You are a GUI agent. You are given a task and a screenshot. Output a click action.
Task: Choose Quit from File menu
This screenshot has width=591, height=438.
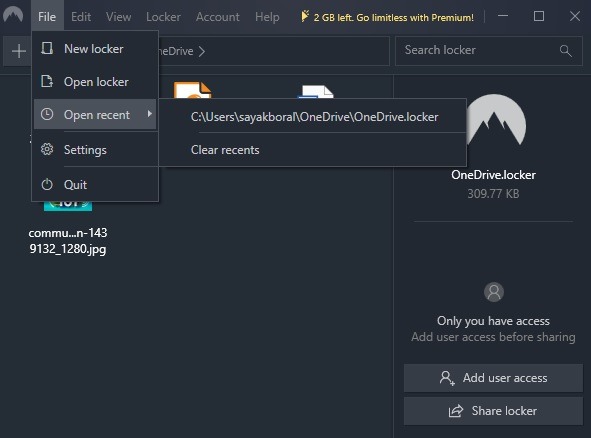click(95, 185)
